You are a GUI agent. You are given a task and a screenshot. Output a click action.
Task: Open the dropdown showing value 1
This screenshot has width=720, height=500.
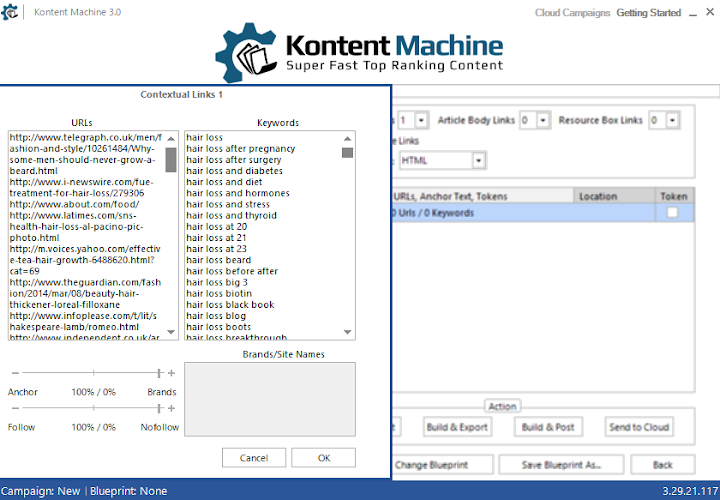[421, 120]
